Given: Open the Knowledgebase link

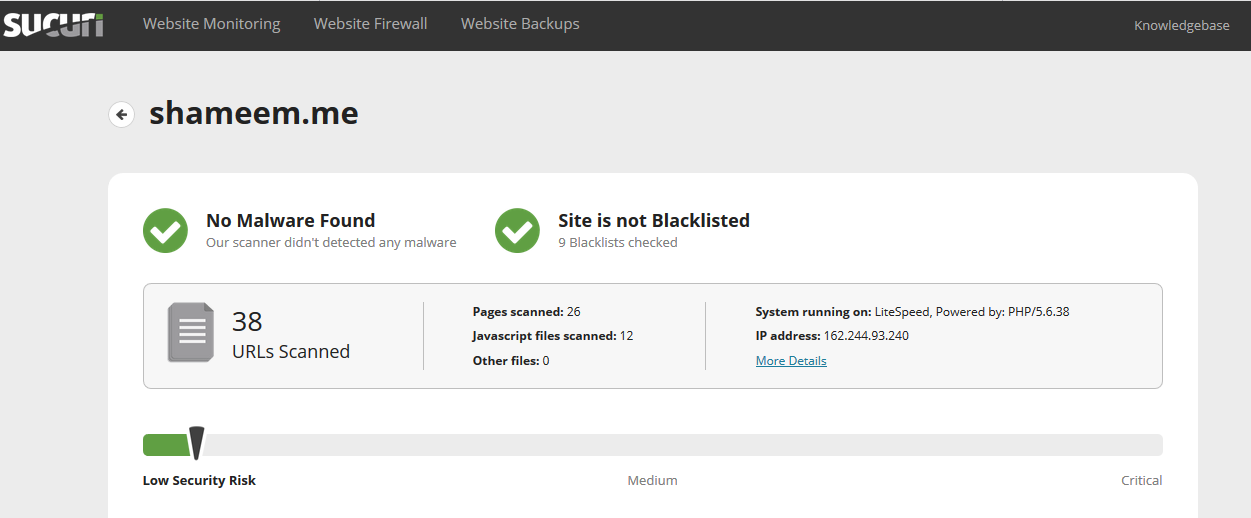Looking at the screenshot, I should [x=1181, y=26].
